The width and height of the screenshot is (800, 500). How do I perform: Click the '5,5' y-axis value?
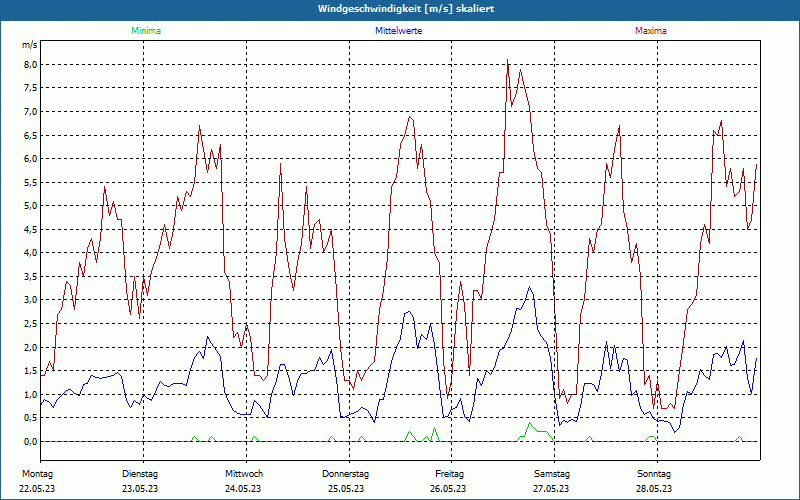click(31, 182)
